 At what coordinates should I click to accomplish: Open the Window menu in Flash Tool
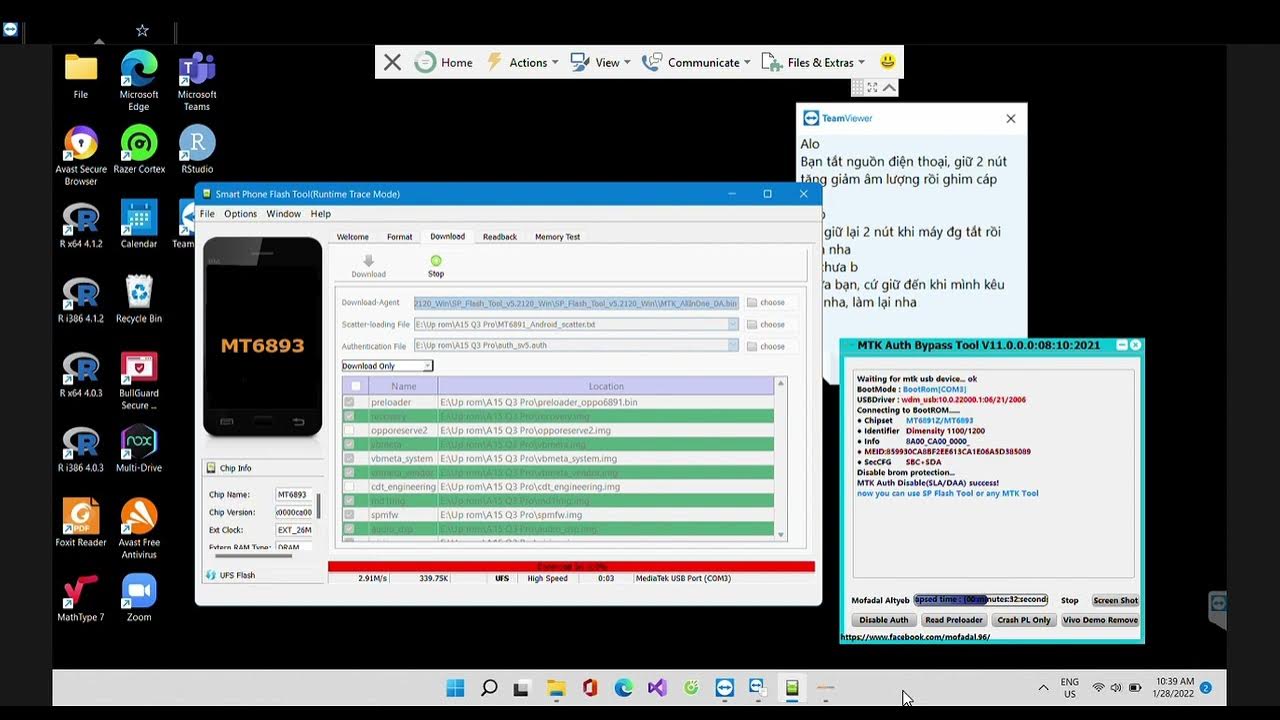coord(283,214)
